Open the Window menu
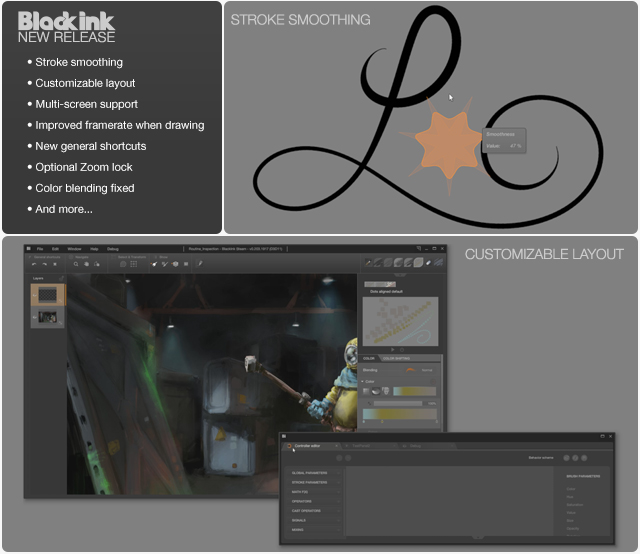 point(74,249)
